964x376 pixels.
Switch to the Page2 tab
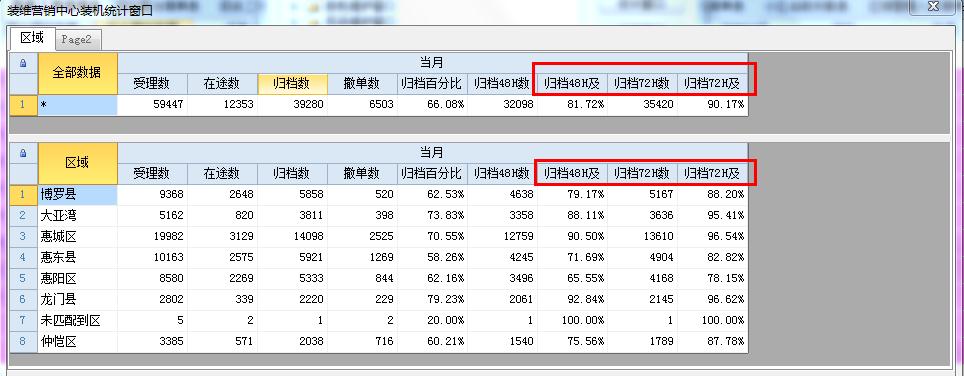pyautogui.click(x=77, y=40)
